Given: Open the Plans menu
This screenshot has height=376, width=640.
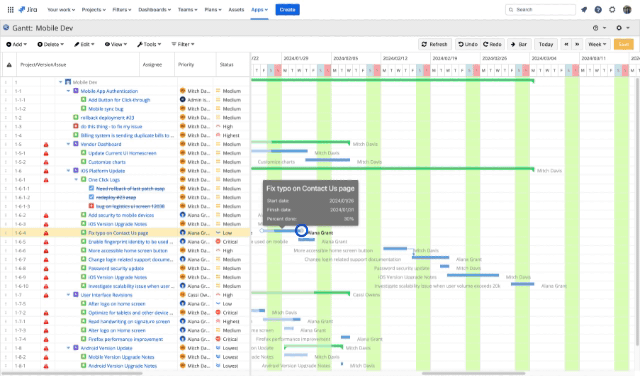Looking at the screenshot, I should [213, 9].
